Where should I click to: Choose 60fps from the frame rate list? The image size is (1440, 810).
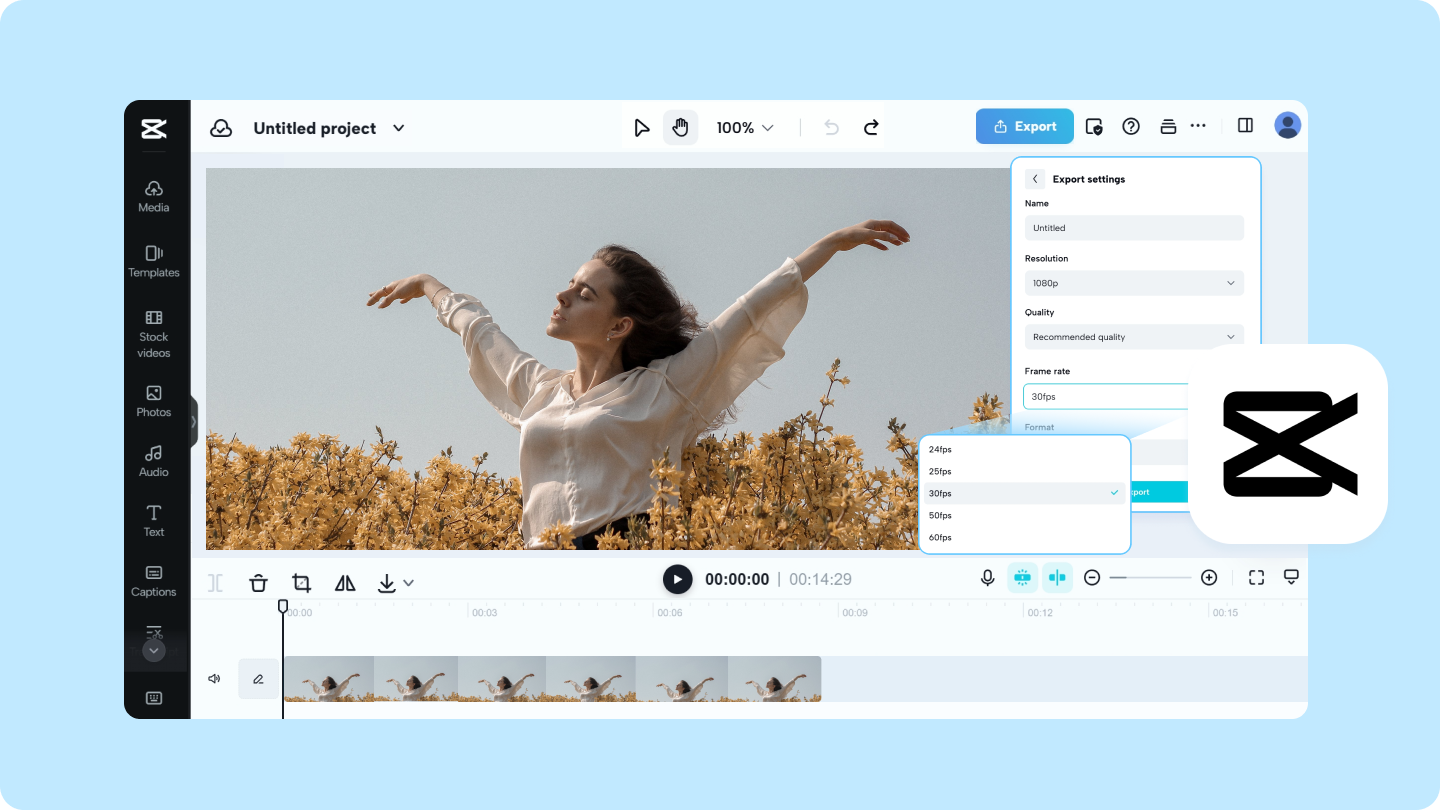coord(1024,537)
